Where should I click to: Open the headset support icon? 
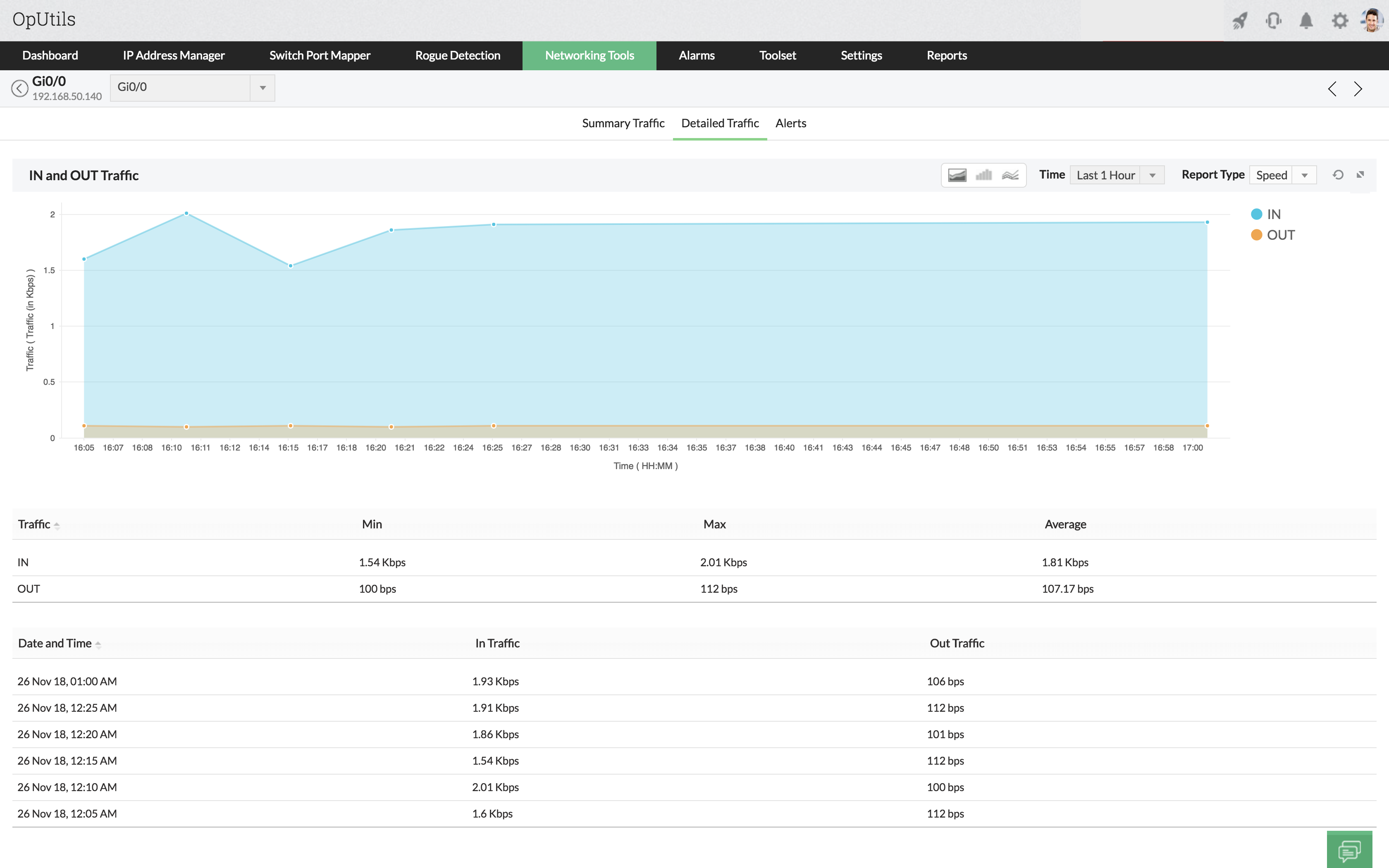coord(1273,21)
